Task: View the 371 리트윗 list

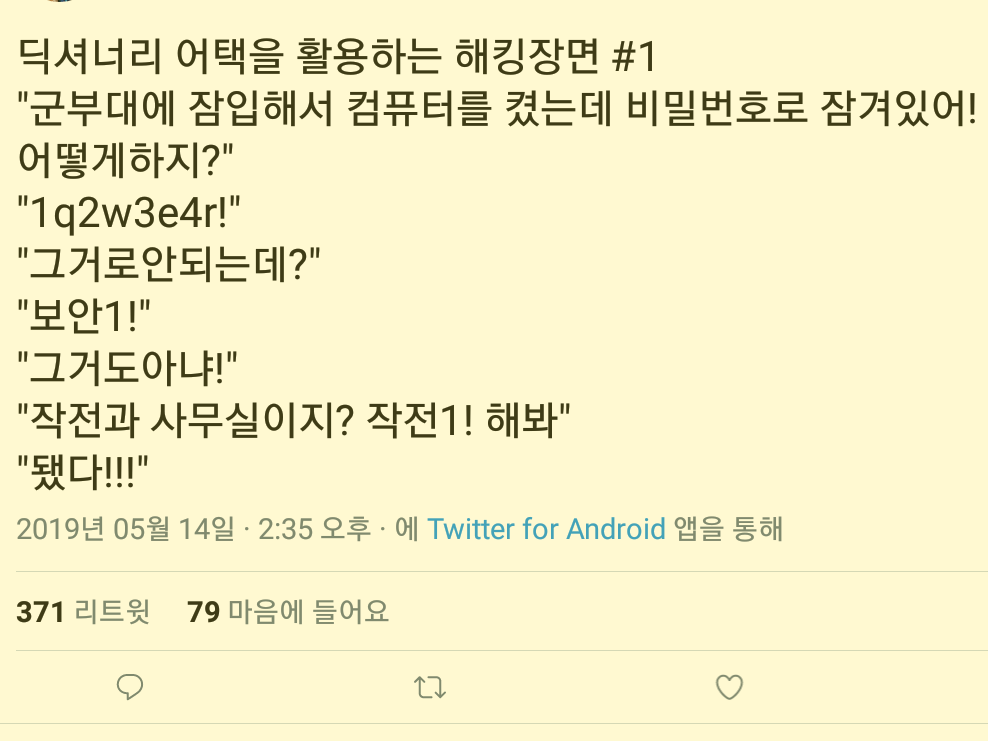Action: pos(83,611)
